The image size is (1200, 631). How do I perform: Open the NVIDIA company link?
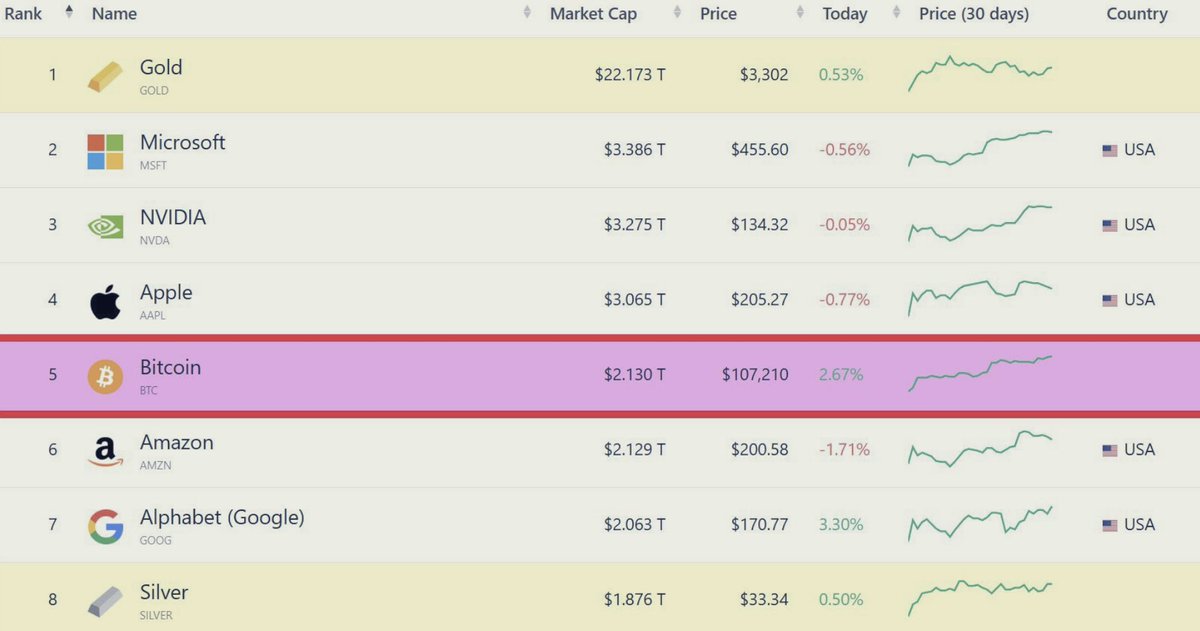click(173, 217)
